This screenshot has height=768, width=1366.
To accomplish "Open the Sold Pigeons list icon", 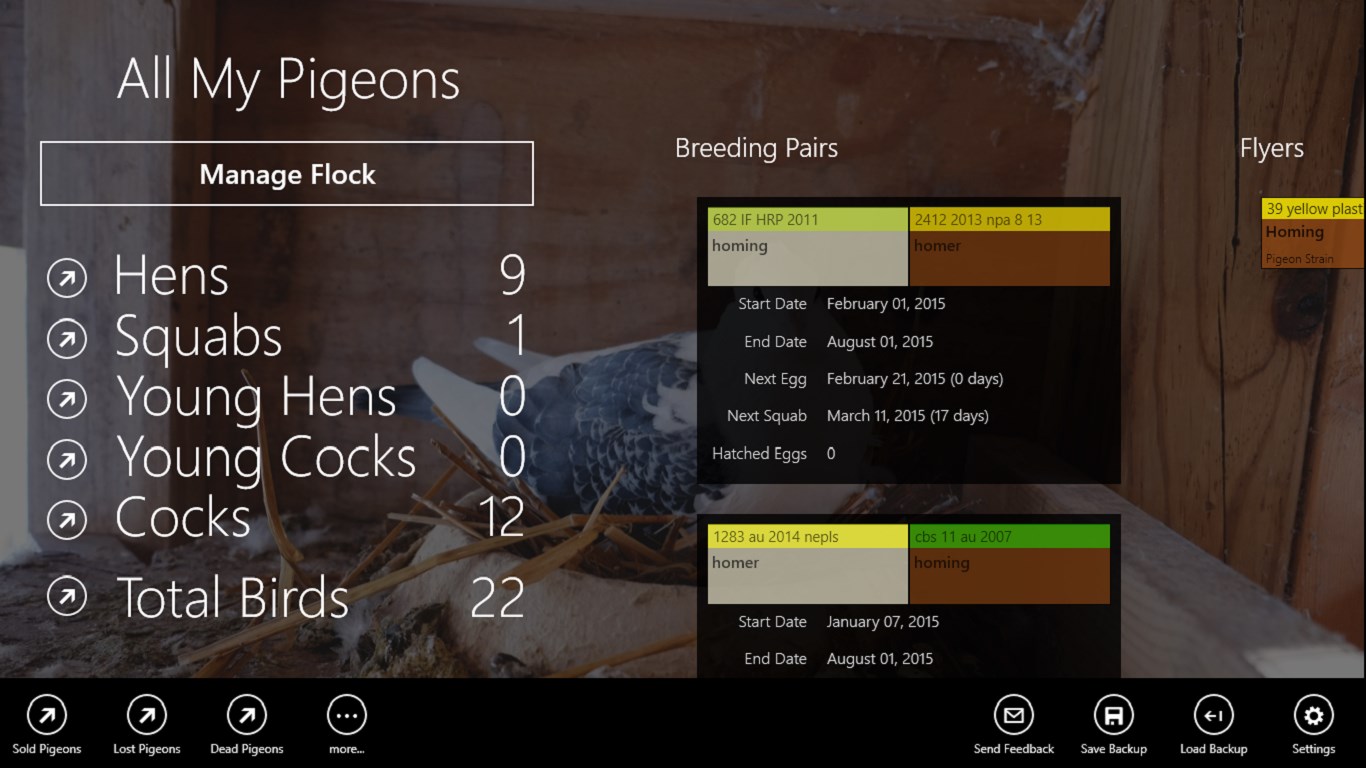I will click(47, 715).
